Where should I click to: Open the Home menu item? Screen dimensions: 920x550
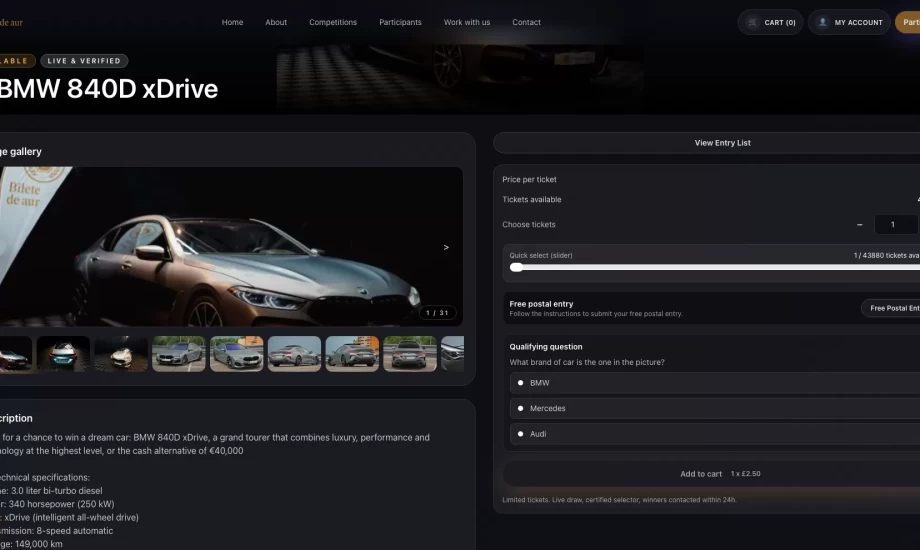click(232, 22)
